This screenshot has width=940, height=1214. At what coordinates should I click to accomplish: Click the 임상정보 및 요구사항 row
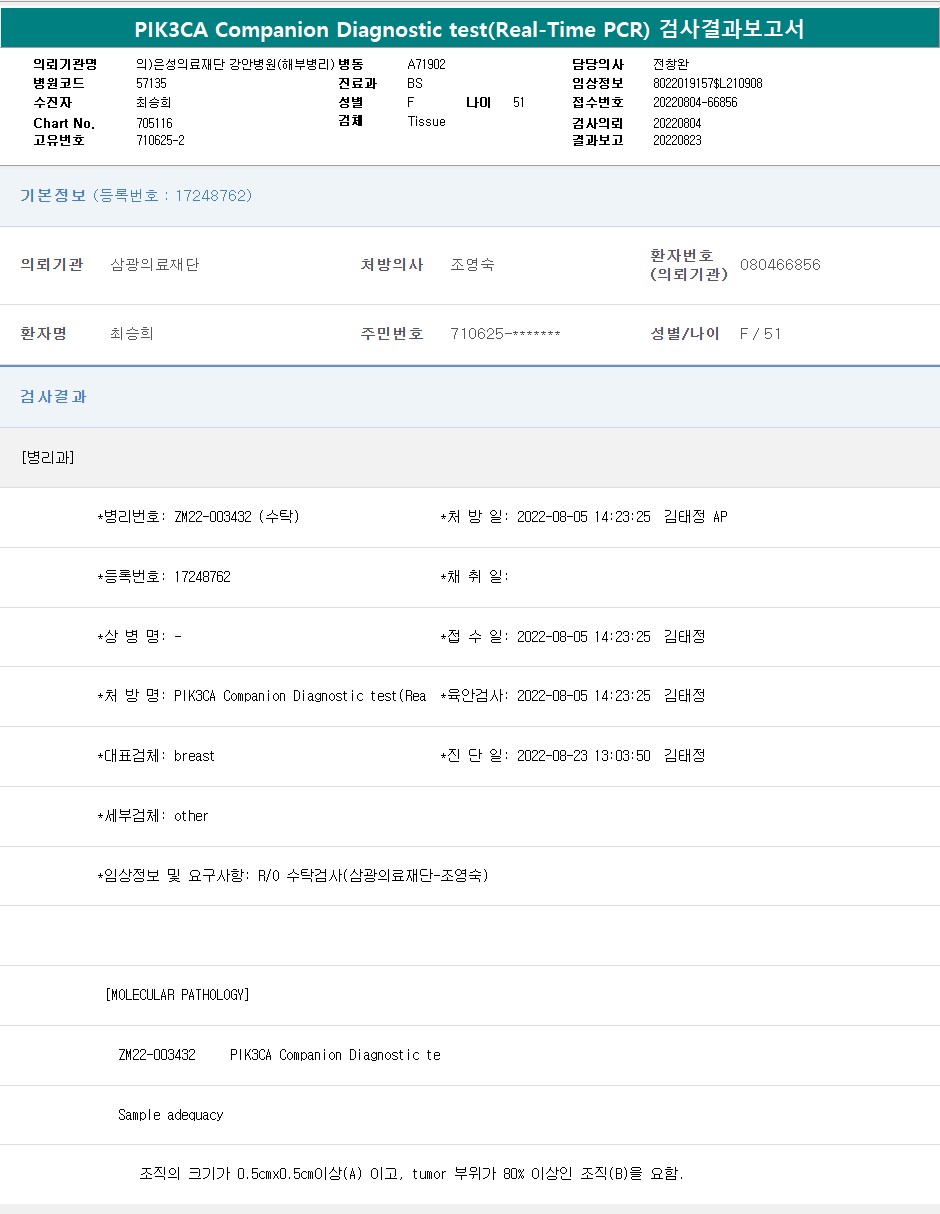(292, 876)
